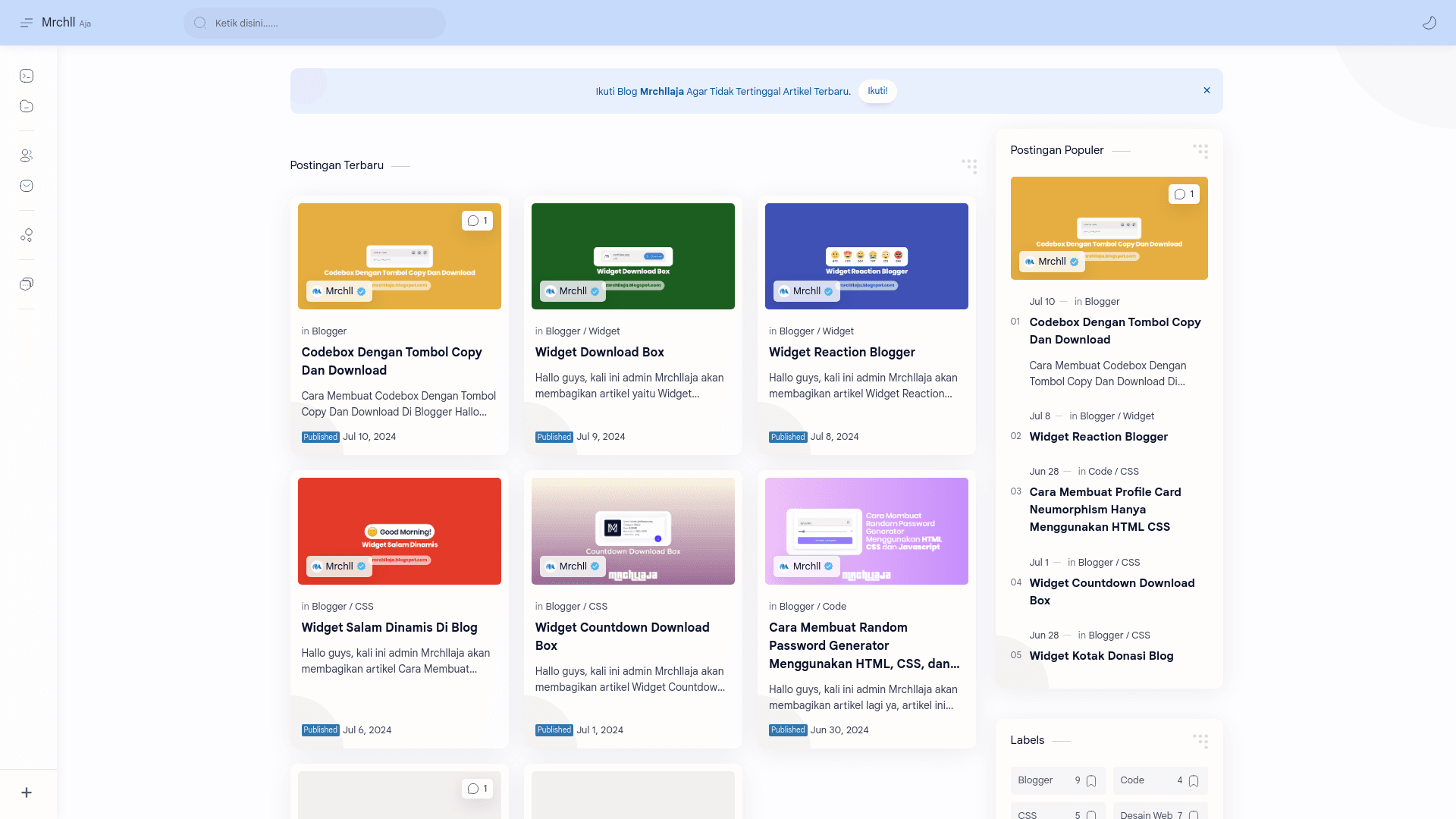The width and height of the screenshot is (1456, 819).
Task: Click the users icon in the sidebar
Action: pos(27,155)
